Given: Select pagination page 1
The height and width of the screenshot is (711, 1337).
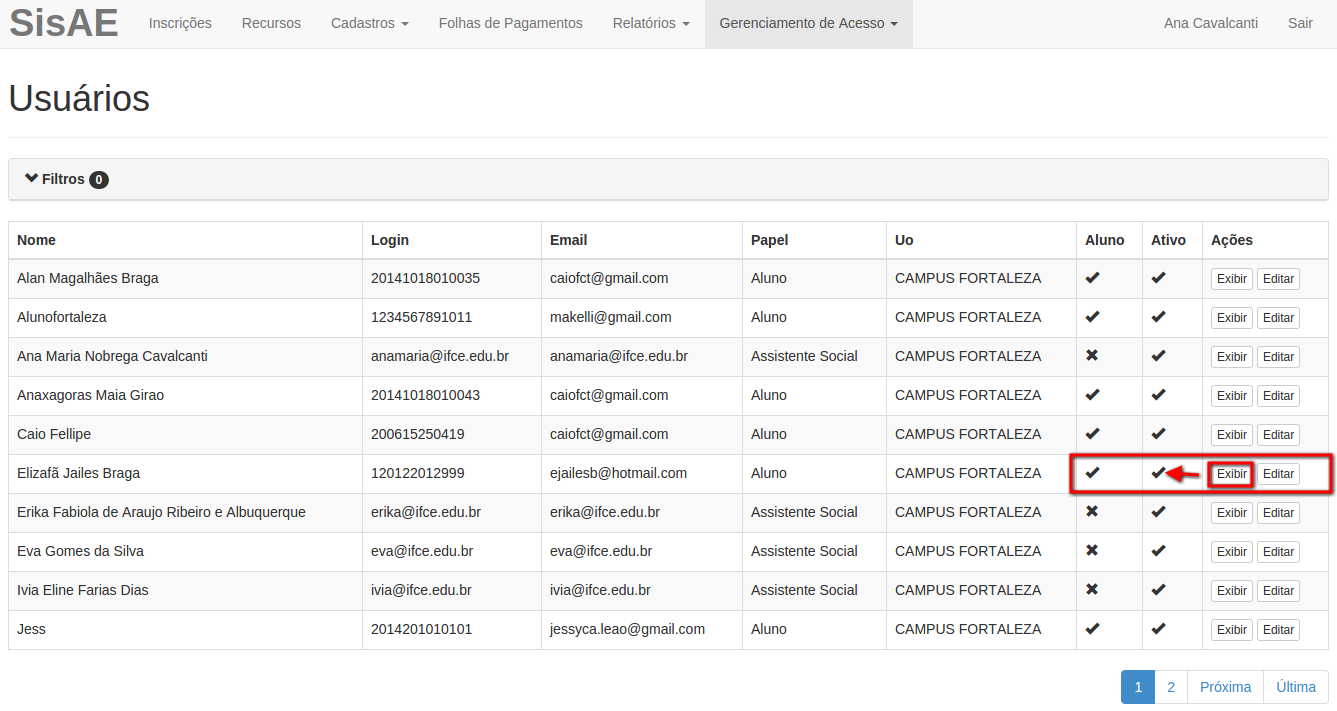Looking at the screenshot, I should (x=1138, y=687).
